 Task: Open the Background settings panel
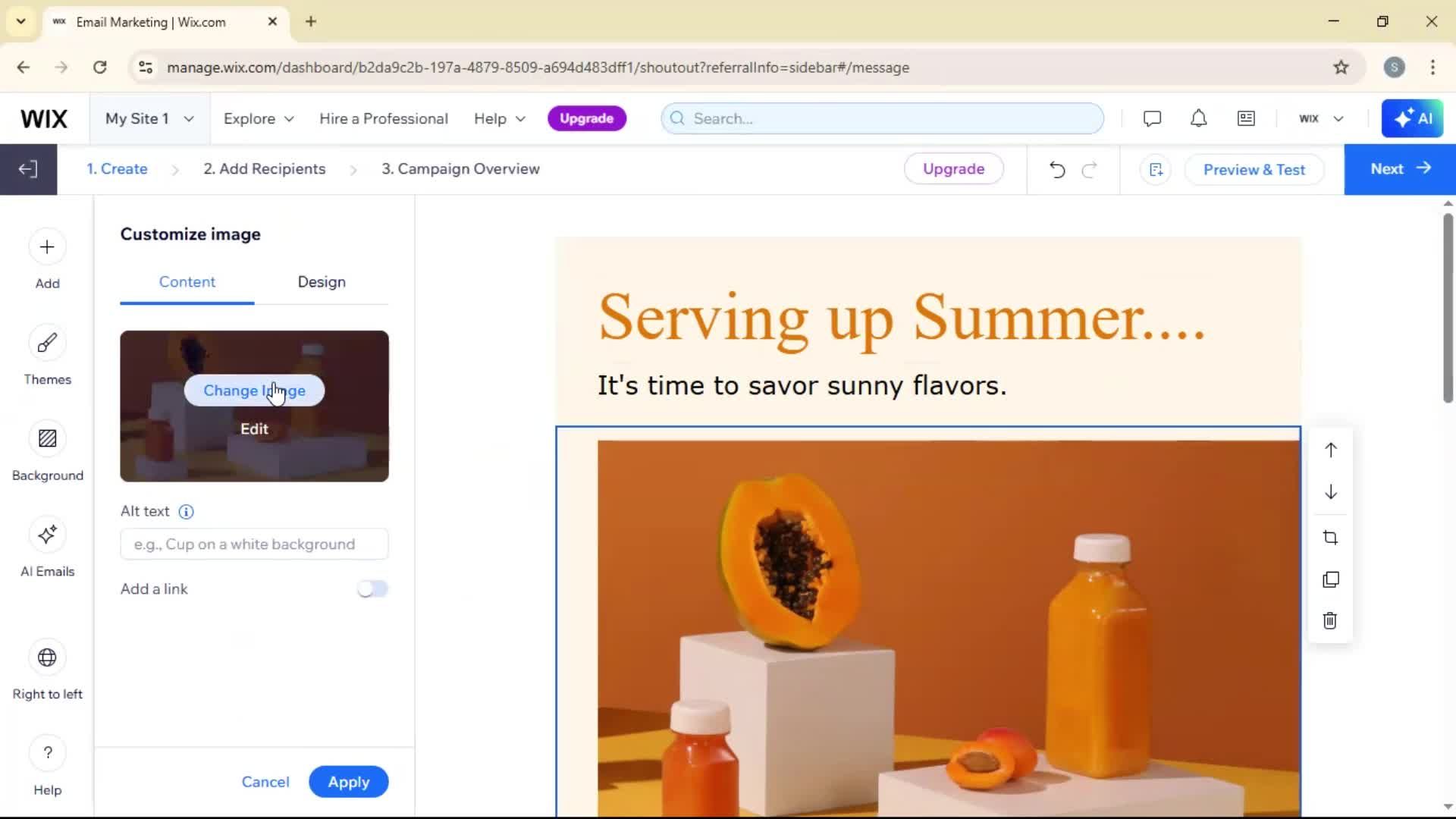pyautogui.click(x=47, y=452)
